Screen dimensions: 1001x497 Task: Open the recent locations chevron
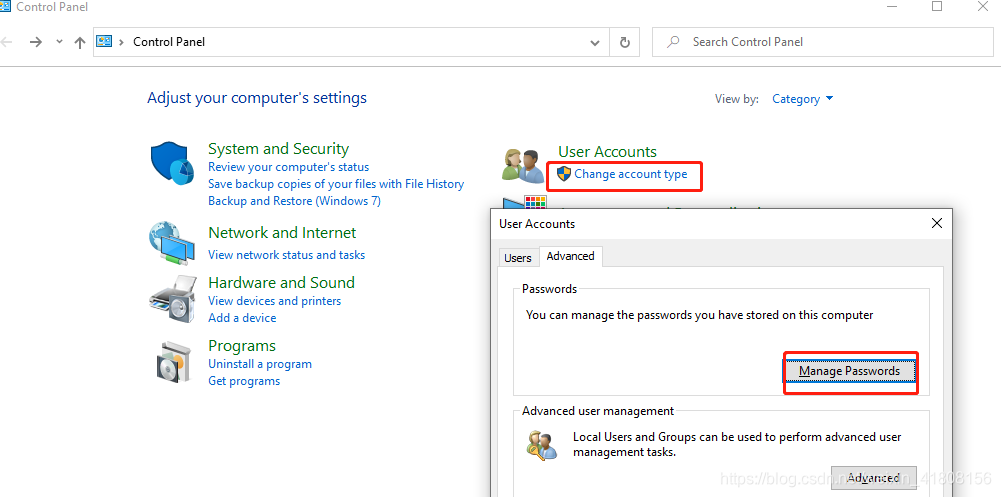pos(59,41)
